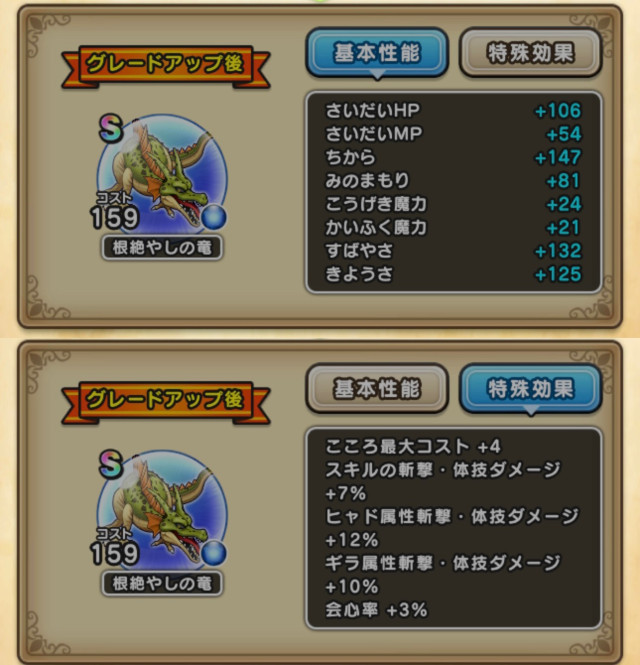Click the rainbow S rank badge in lower panel
The width and height of the screenshot is (640, 665).
[x=111, y=464]
